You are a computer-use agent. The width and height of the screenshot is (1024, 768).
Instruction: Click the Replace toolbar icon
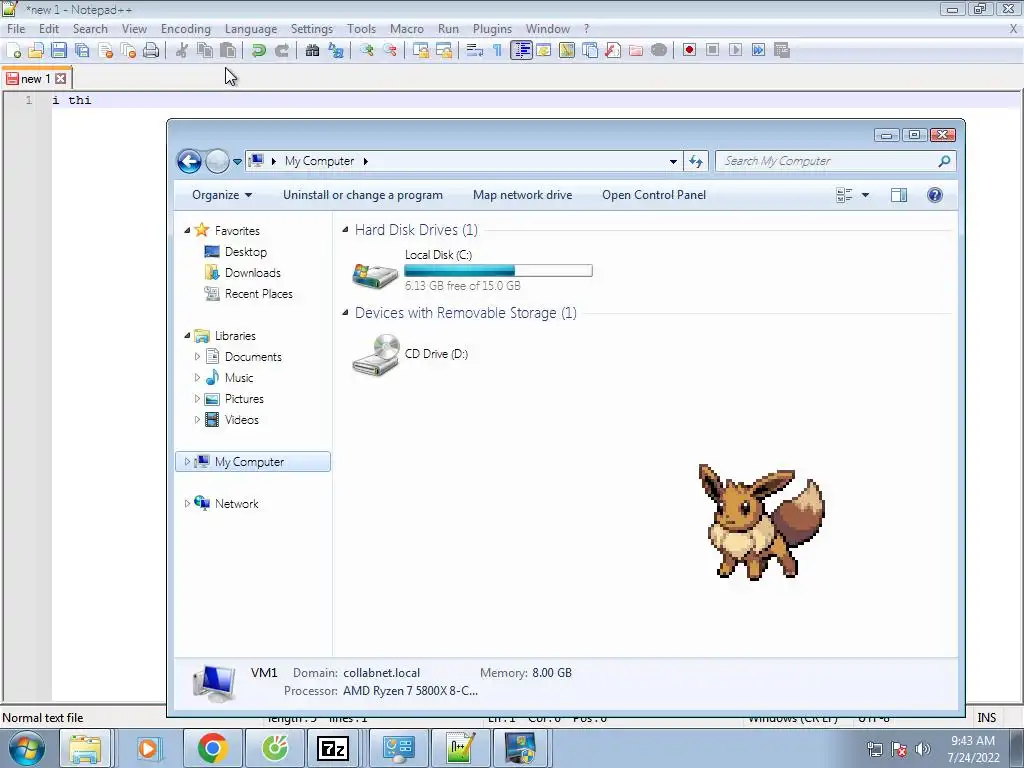click(336, 50)
